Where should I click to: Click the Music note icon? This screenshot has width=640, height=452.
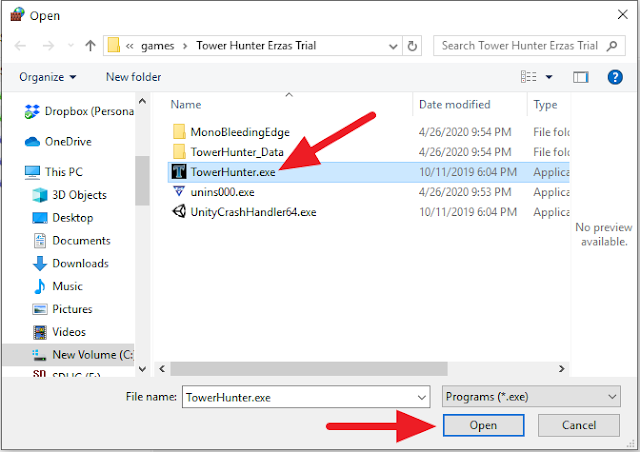(x=40, y=286)
